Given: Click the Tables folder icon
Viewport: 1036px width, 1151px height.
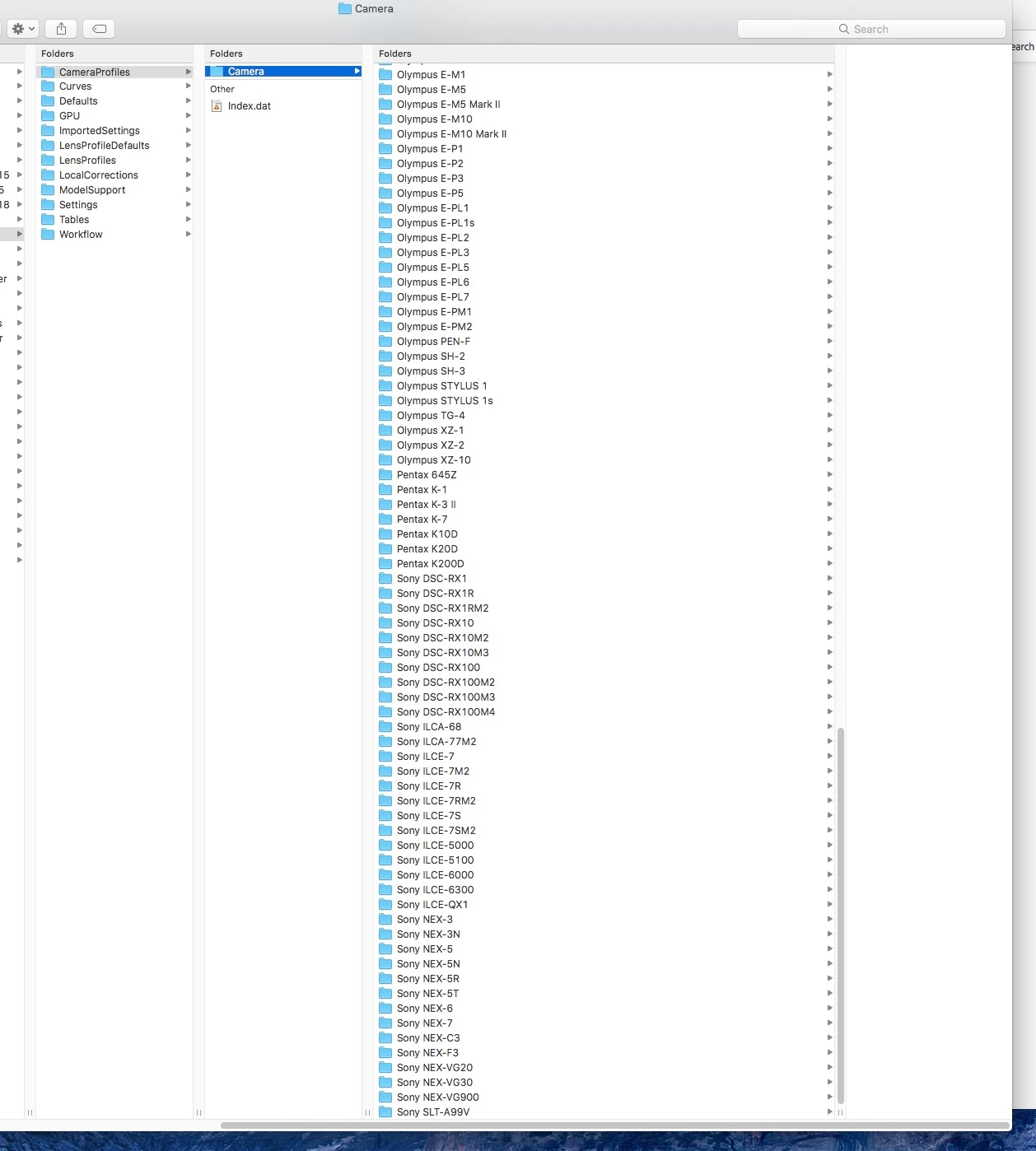Looking at the screenshot, I should tap(48, 220).
